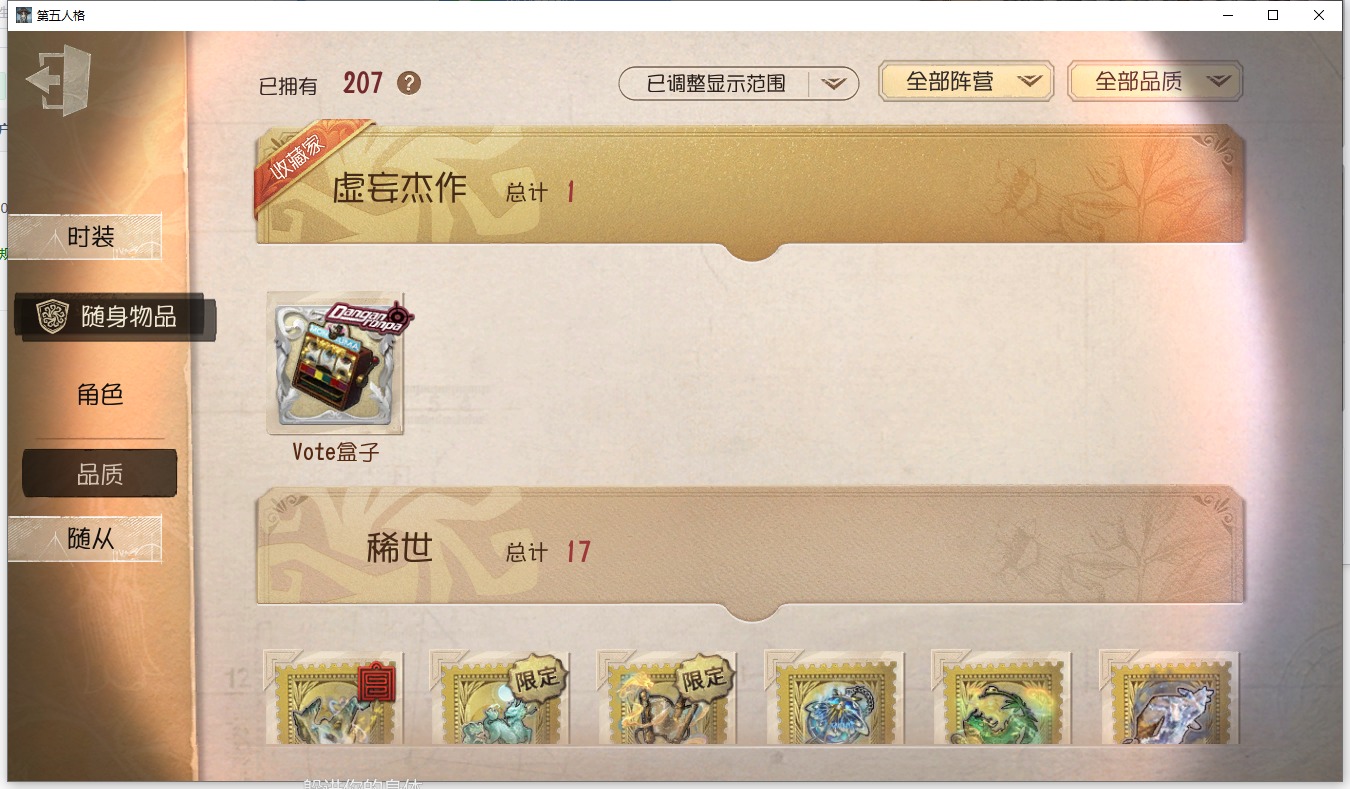This screenshot has height=789, width=1350.
Task: Select the last 稀世 silver stamp item
Action: coord(1168,698)
